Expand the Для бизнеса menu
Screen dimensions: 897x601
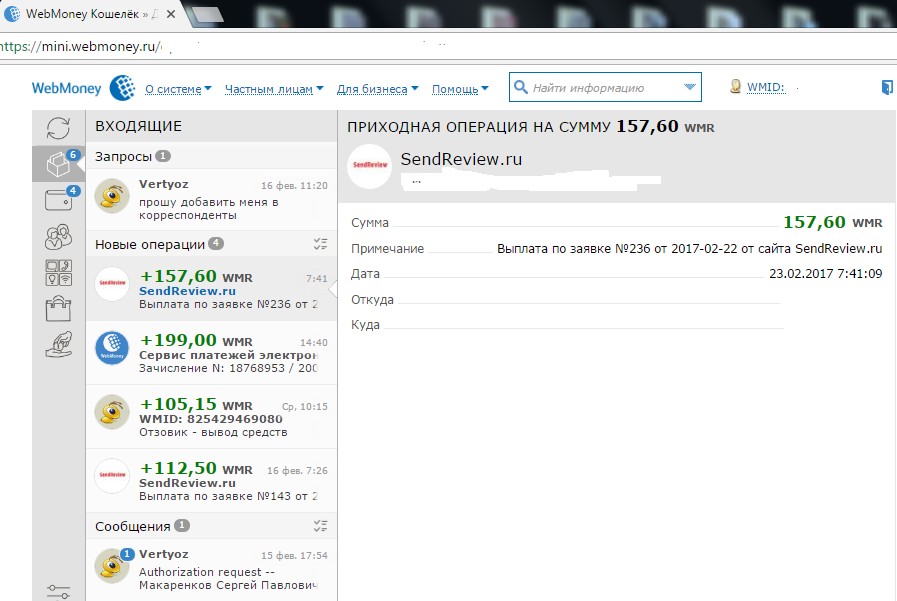(x=377, y=89)
